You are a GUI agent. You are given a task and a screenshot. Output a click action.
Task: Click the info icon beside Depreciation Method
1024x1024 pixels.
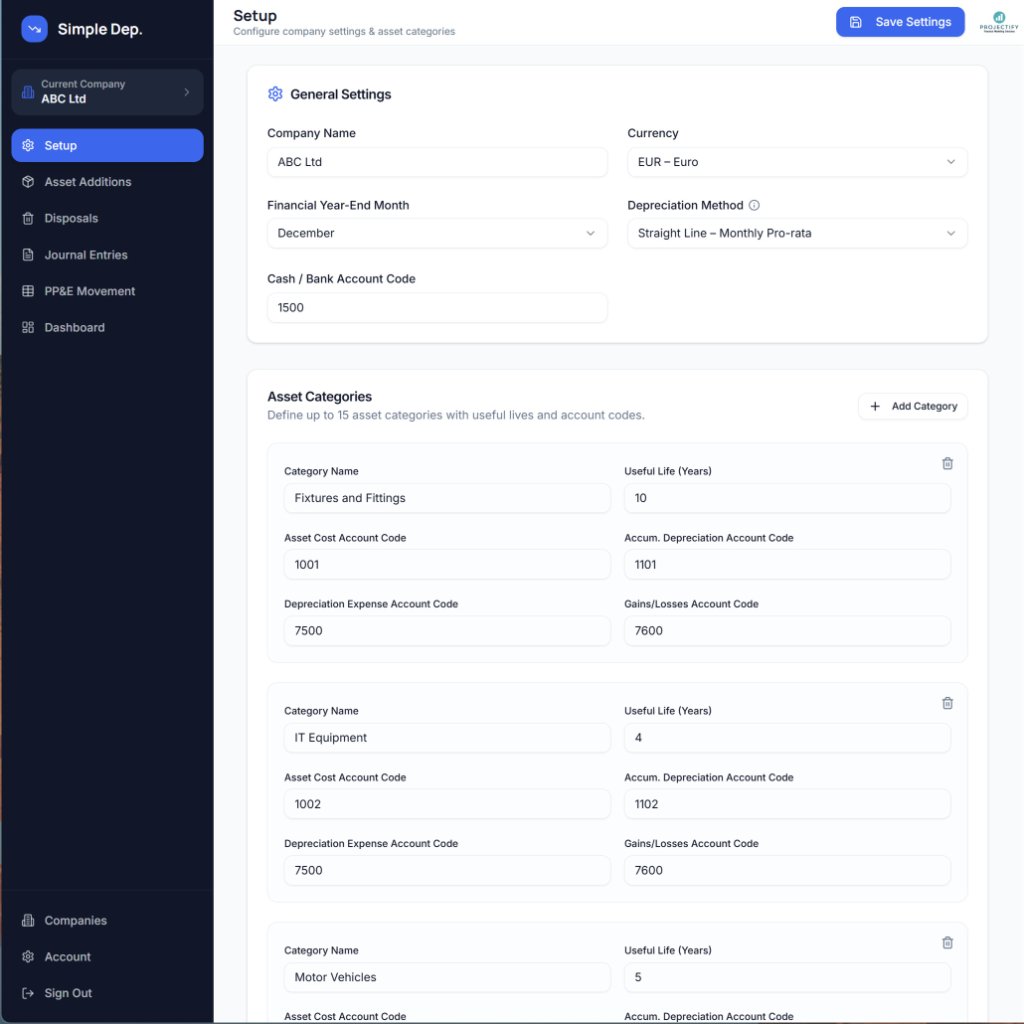(x=754, y=205)
